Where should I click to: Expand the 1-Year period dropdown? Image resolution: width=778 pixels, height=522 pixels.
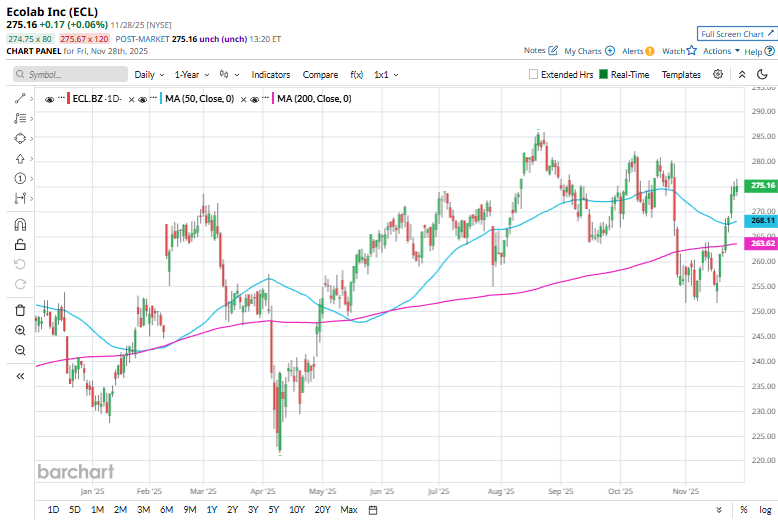pos(191,74)
